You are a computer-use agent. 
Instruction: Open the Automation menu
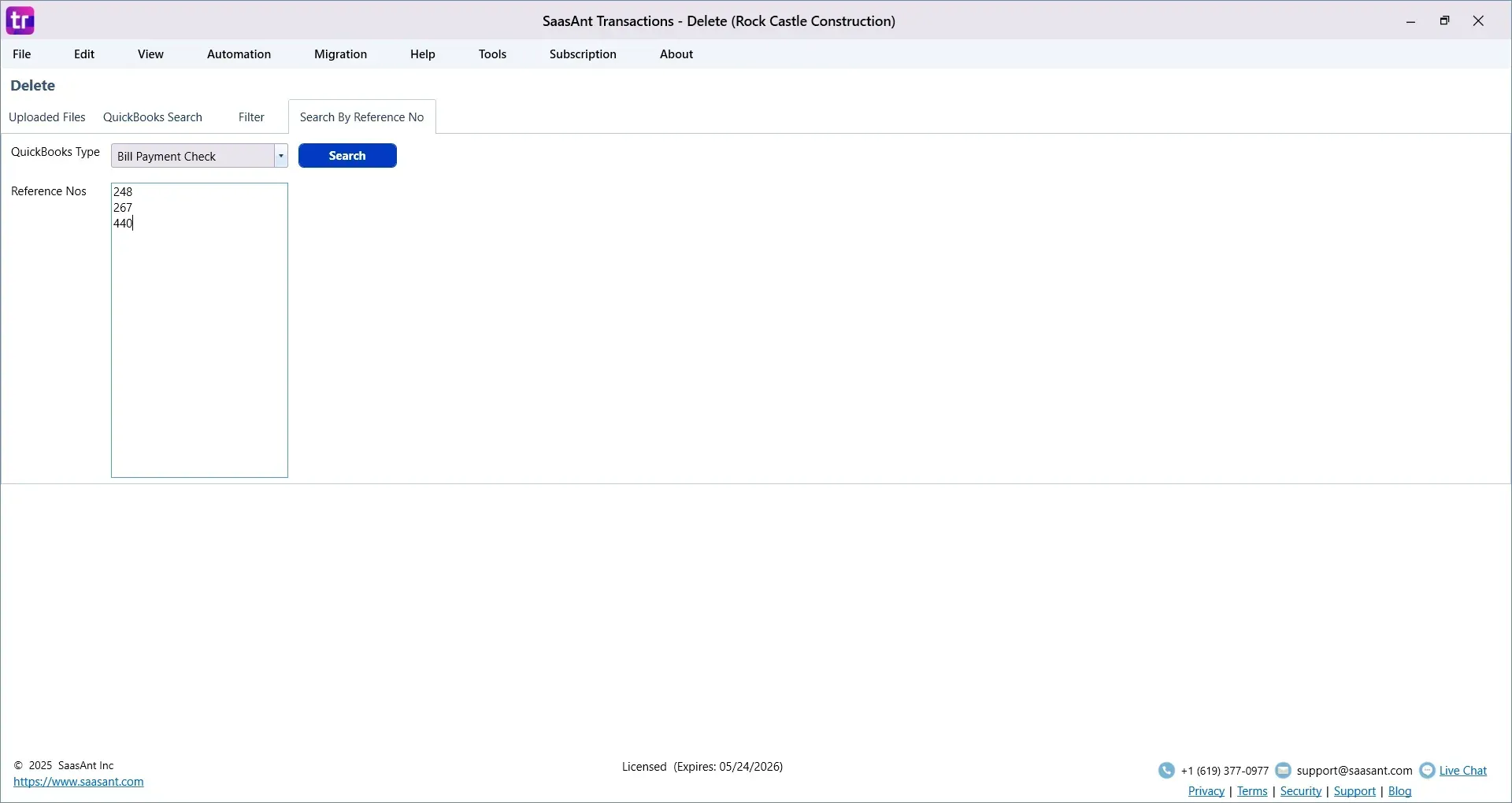pyautogui.click(x=239, y=54)
